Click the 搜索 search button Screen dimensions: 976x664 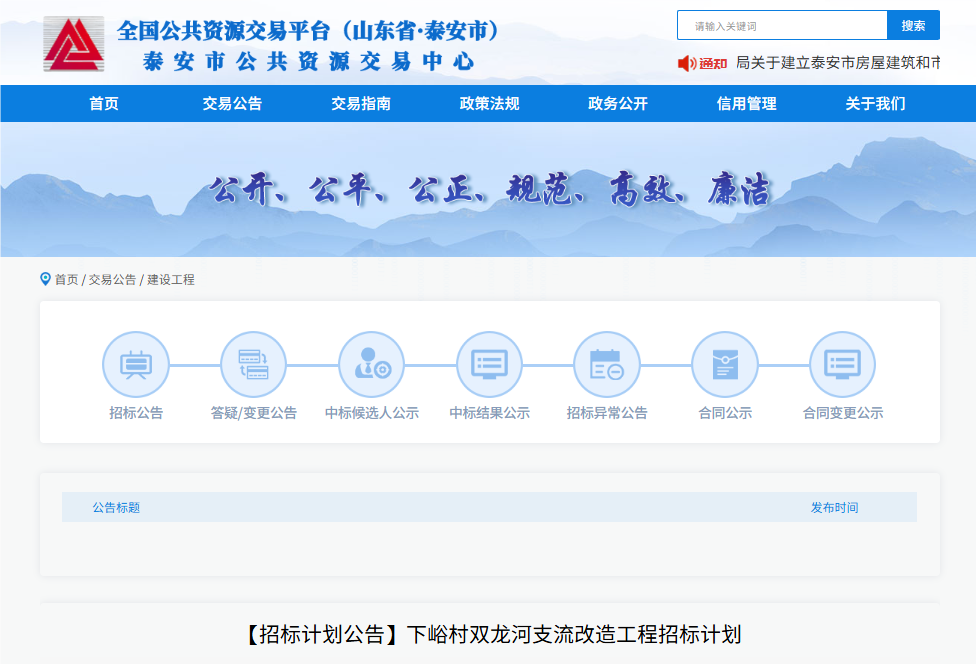pos(913,26)
